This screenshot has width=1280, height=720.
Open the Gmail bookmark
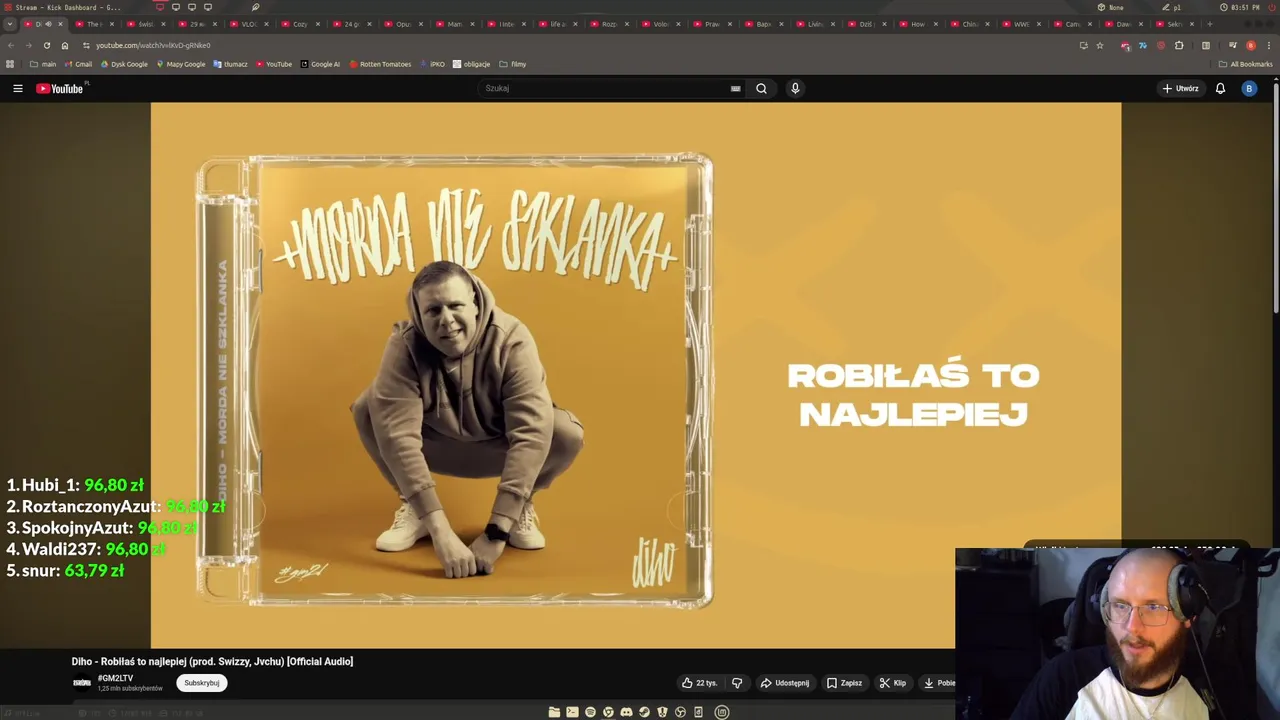click(x=78, y=64)
